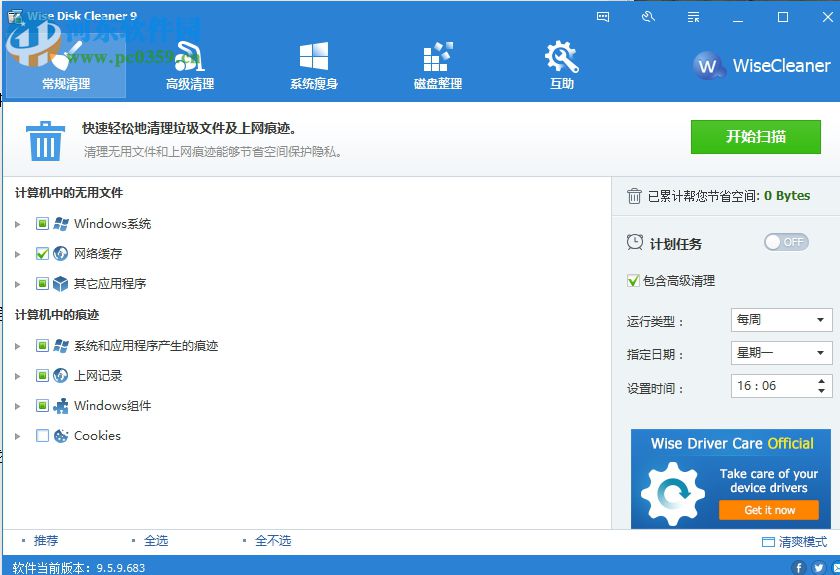Select the 上网记录 tree label

98,376
